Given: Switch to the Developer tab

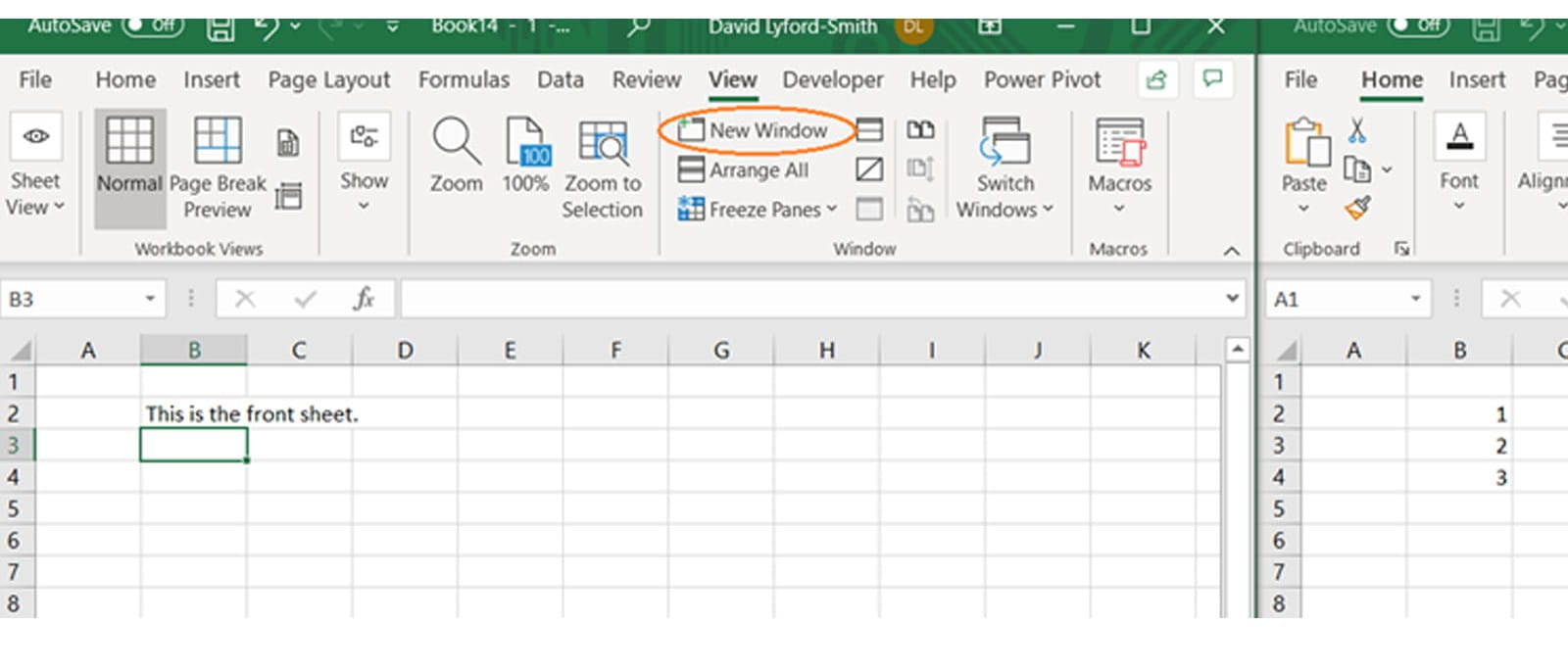Looking at the screenshot, I should (832, 80).
